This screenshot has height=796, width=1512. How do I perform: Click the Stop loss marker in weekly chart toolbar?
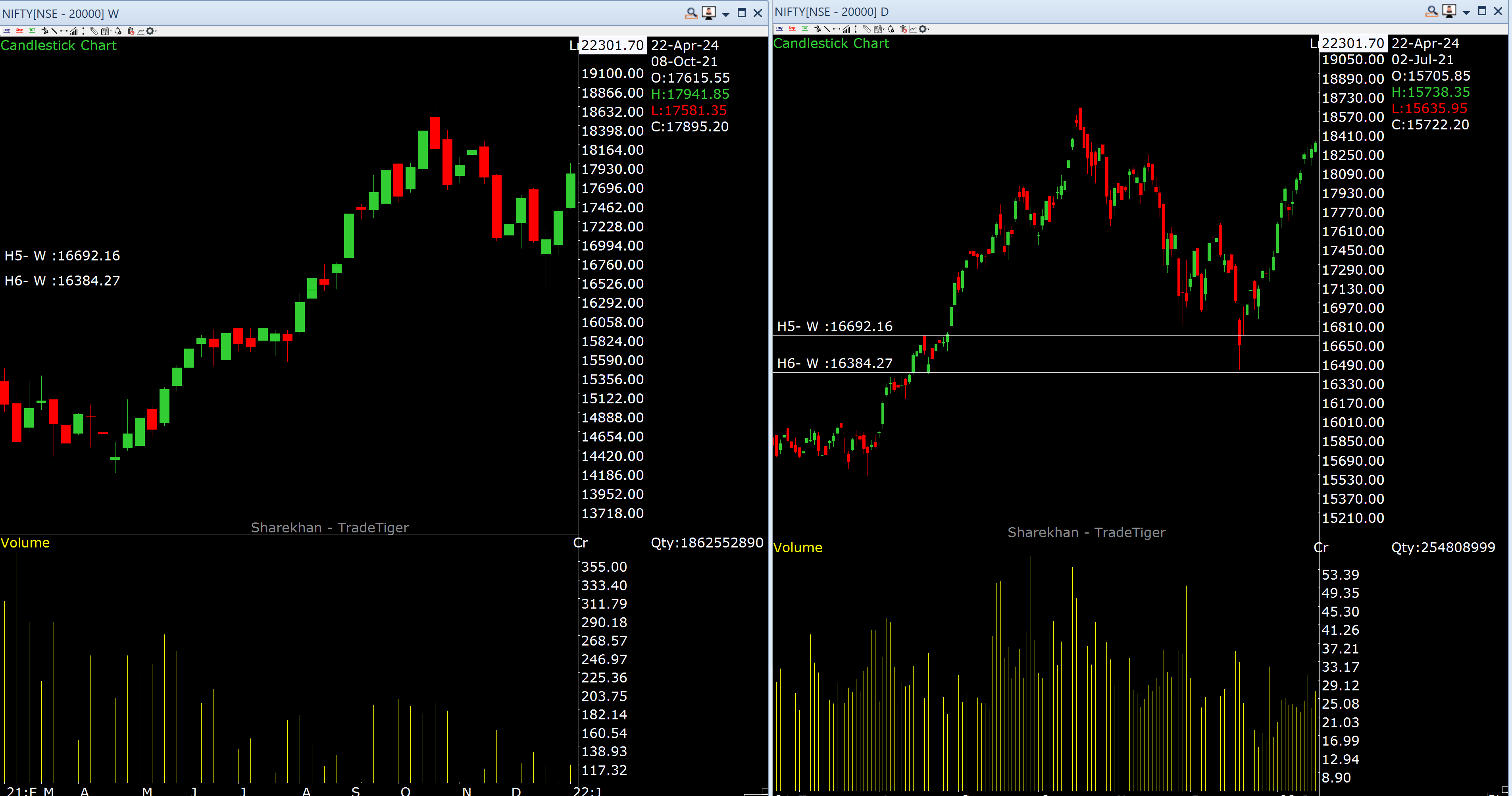[x=19, y=31]
